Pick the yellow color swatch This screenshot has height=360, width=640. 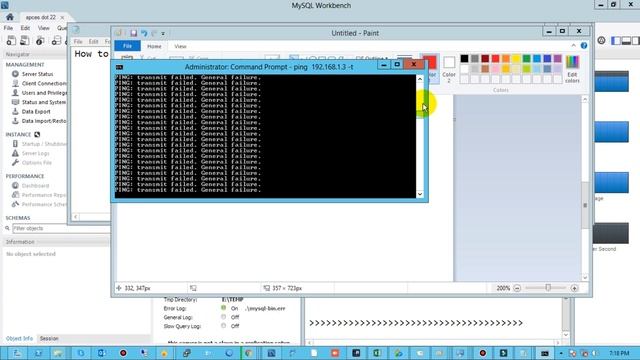point(516,58)
